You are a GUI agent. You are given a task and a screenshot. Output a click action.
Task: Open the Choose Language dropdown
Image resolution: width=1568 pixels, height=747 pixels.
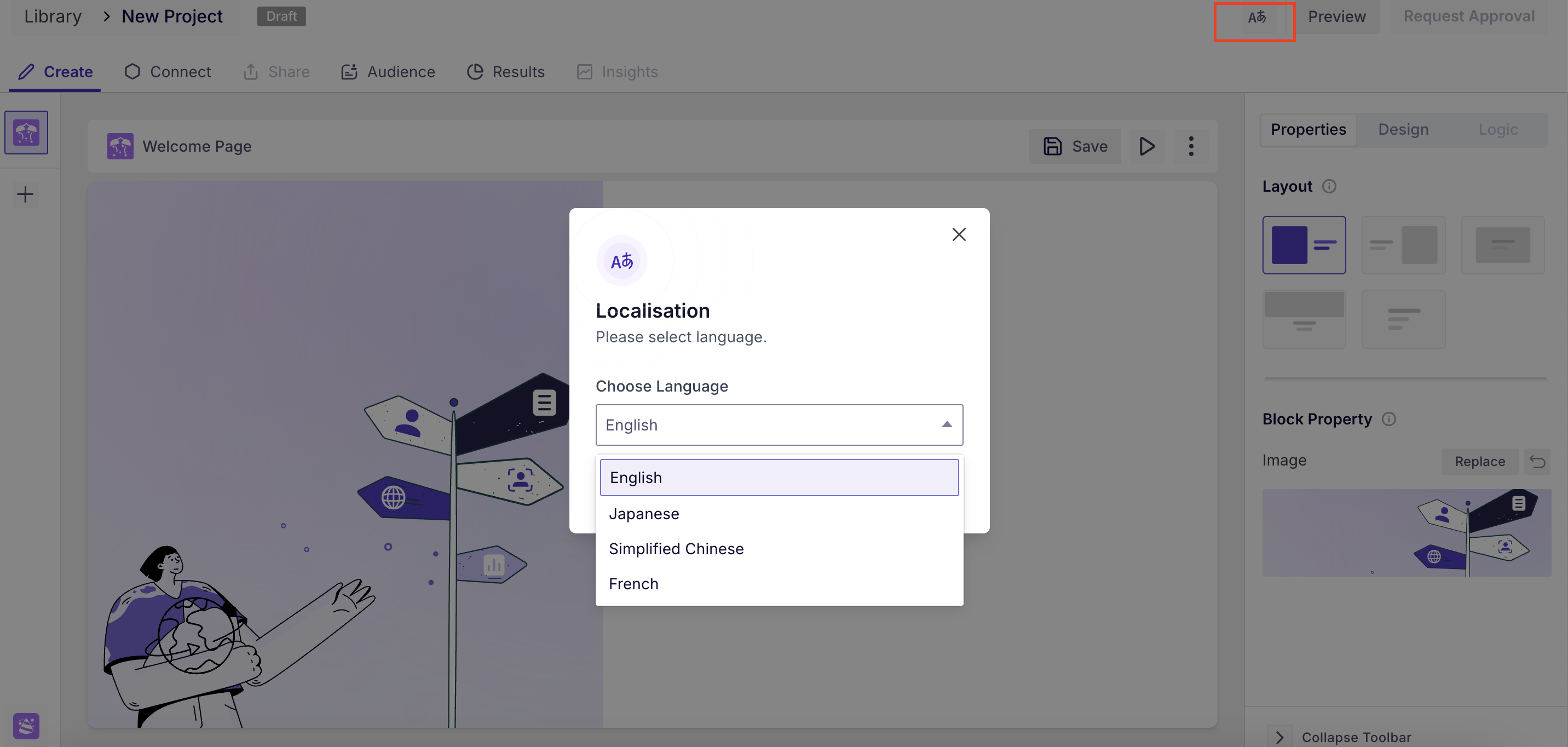tap(779, 425)
